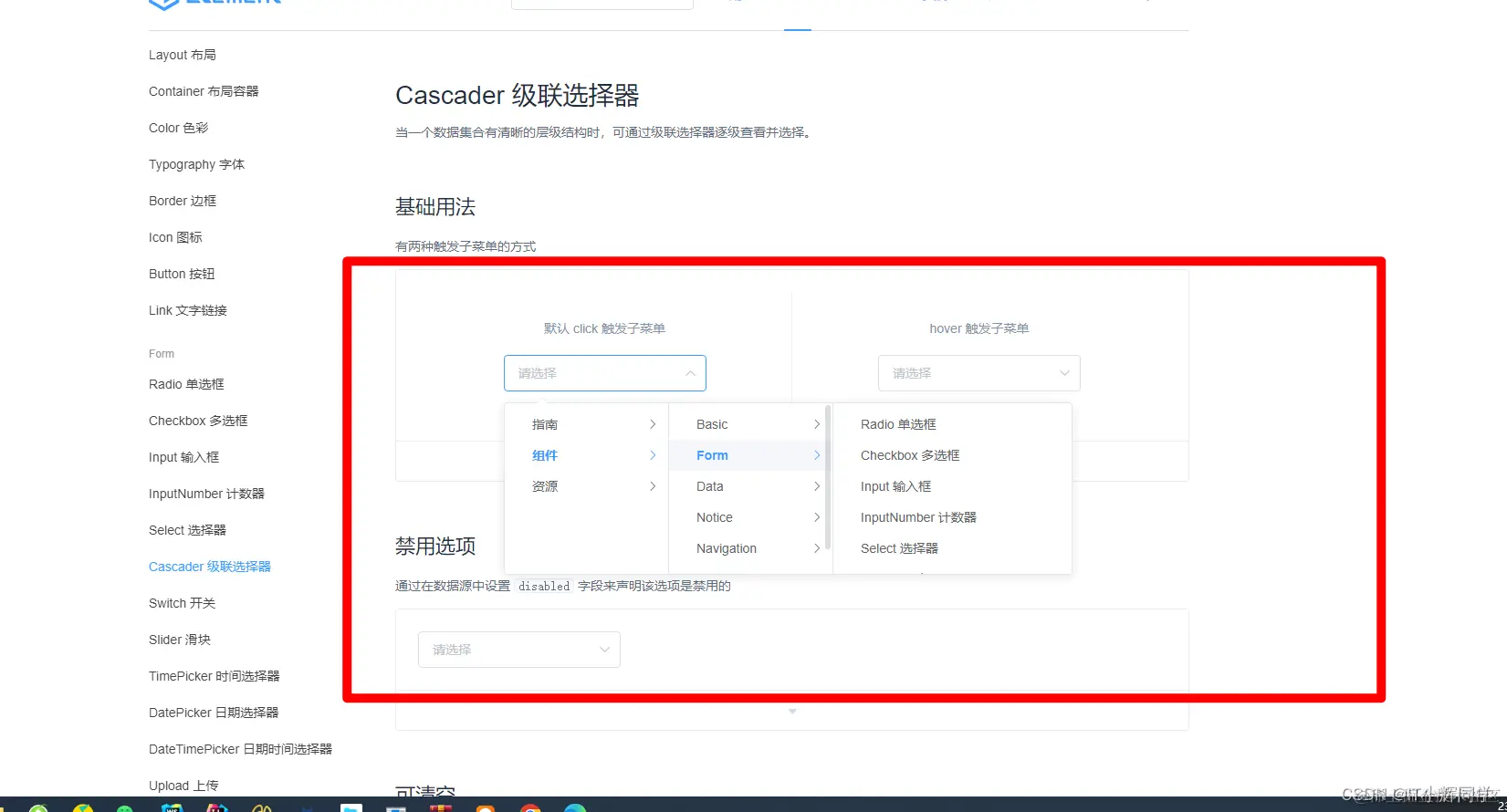The image size is (1507, 812).
Task: Open Checkbox 多选框 in the left sidebar
Action: 198,421
